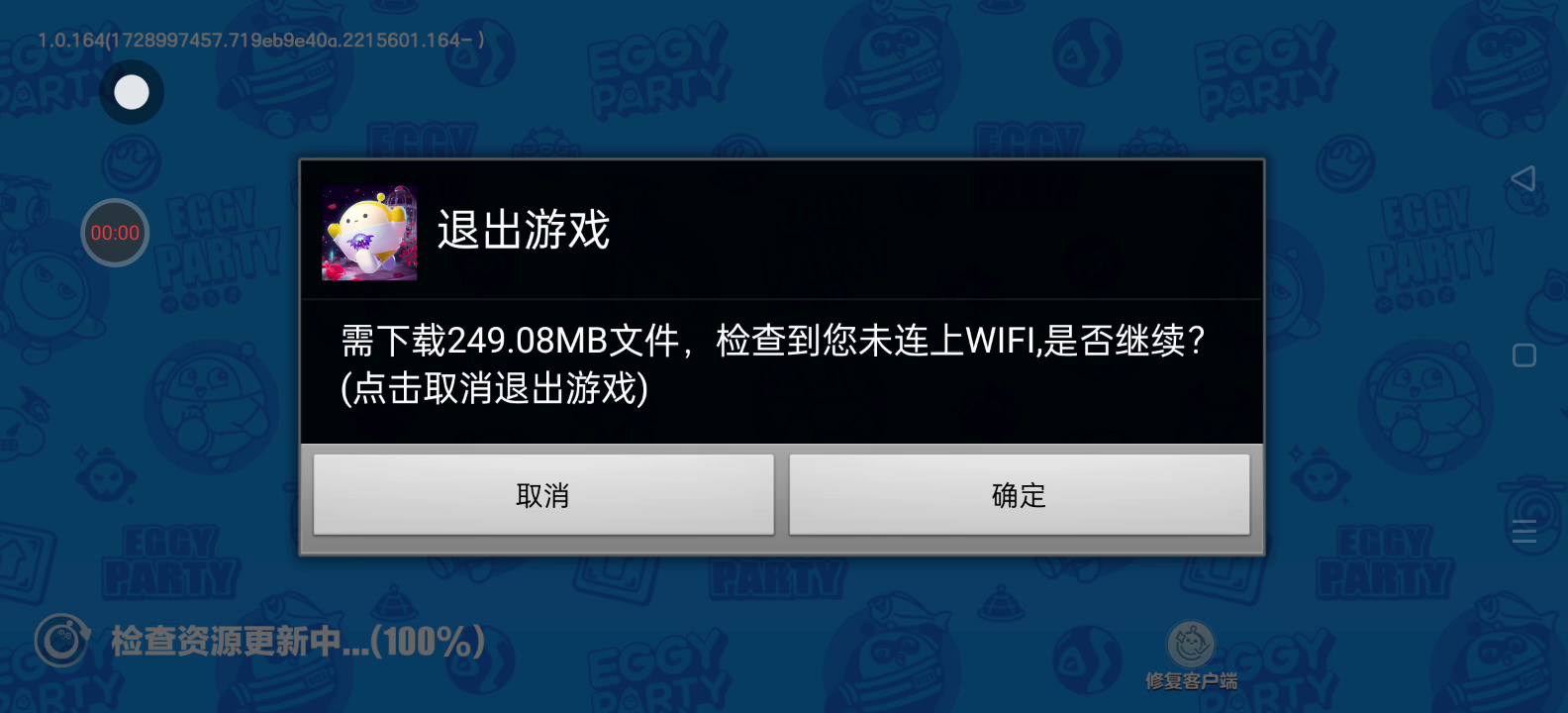
Task: Select the 修复客户端 text label
Action: pos(1192,681)
